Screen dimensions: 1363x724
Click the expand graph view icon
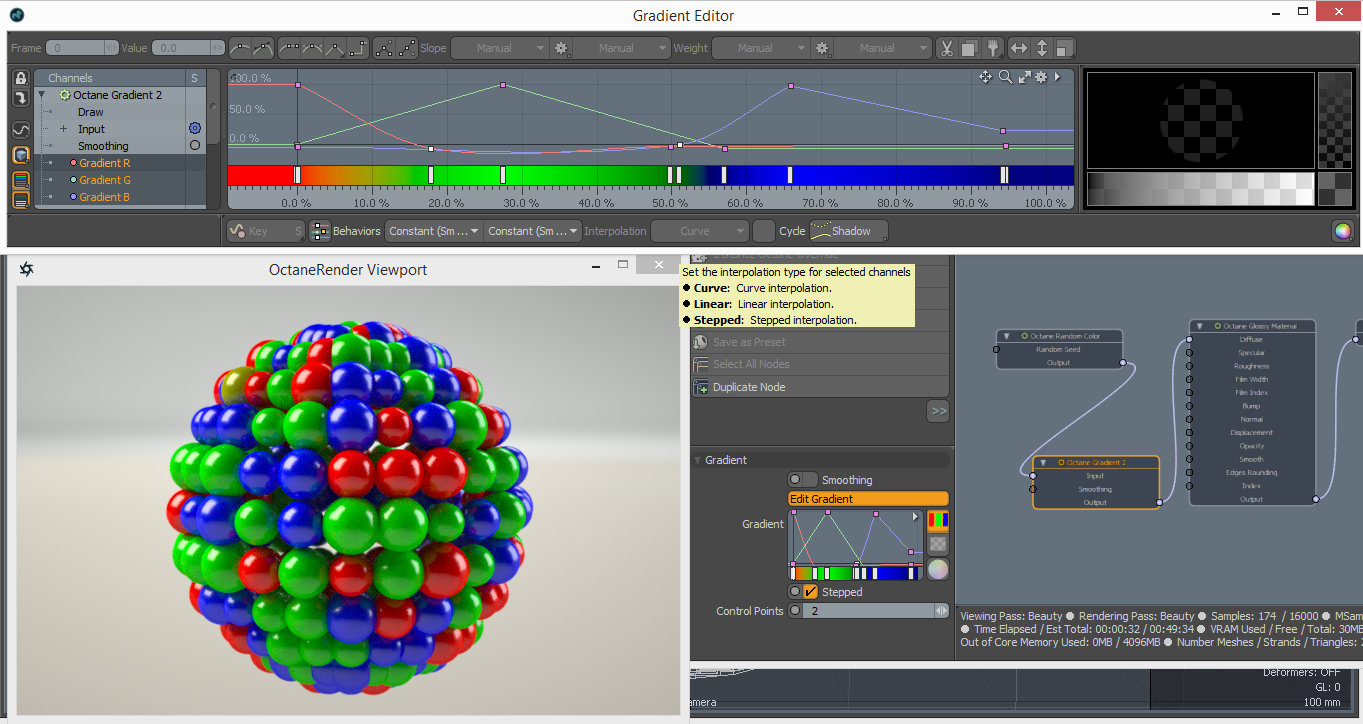tap(1024, 77)
